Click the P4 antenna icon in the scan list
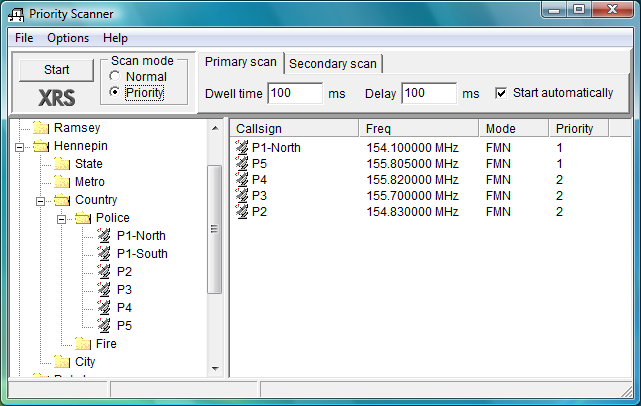This screenshot has width=641, height=406. 242,179
